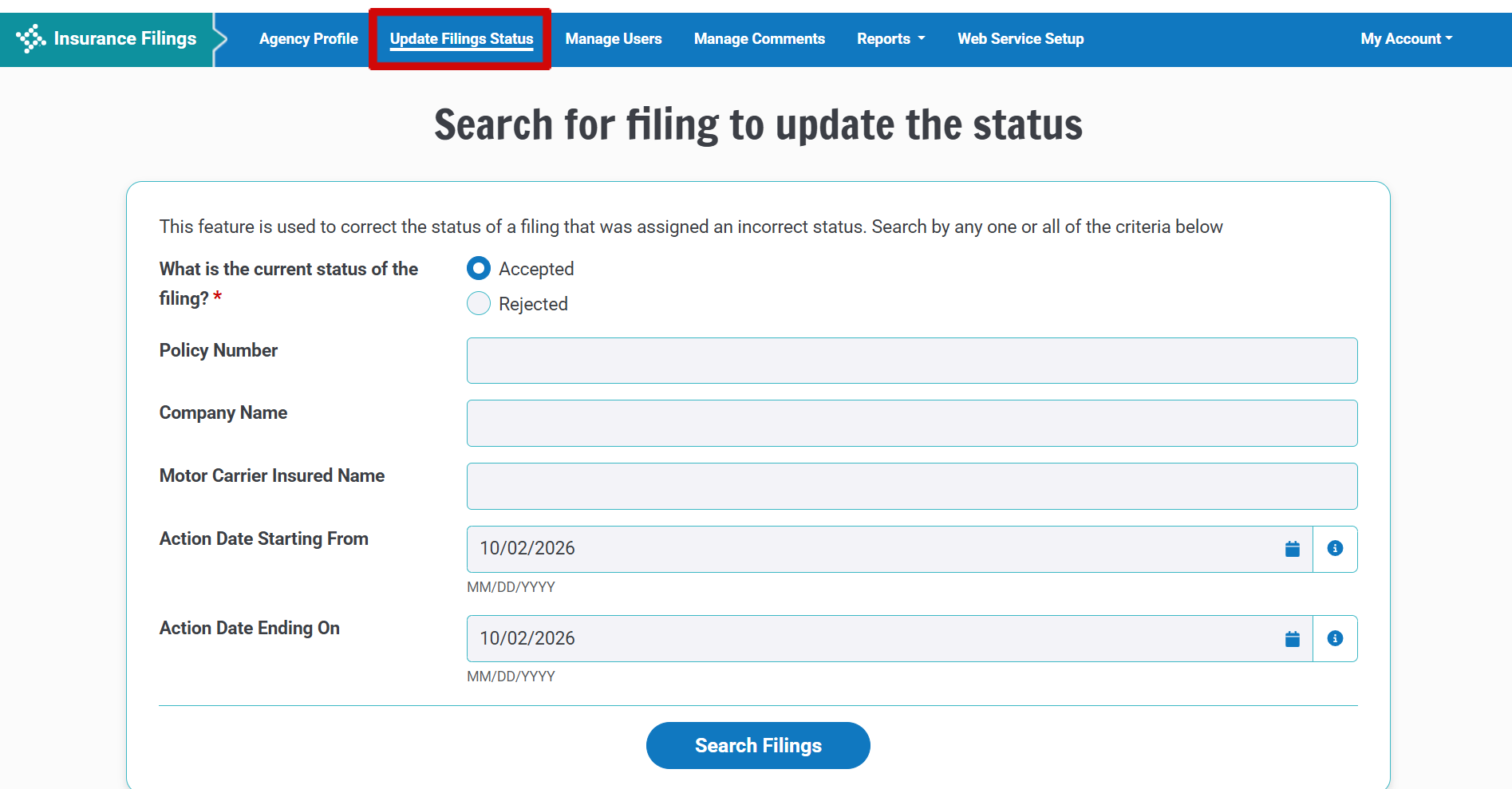This screenshot has height=789, width=1512.
Task: Navigate to Manage Users
Action: pyautogui.click(x=614, y=39)
